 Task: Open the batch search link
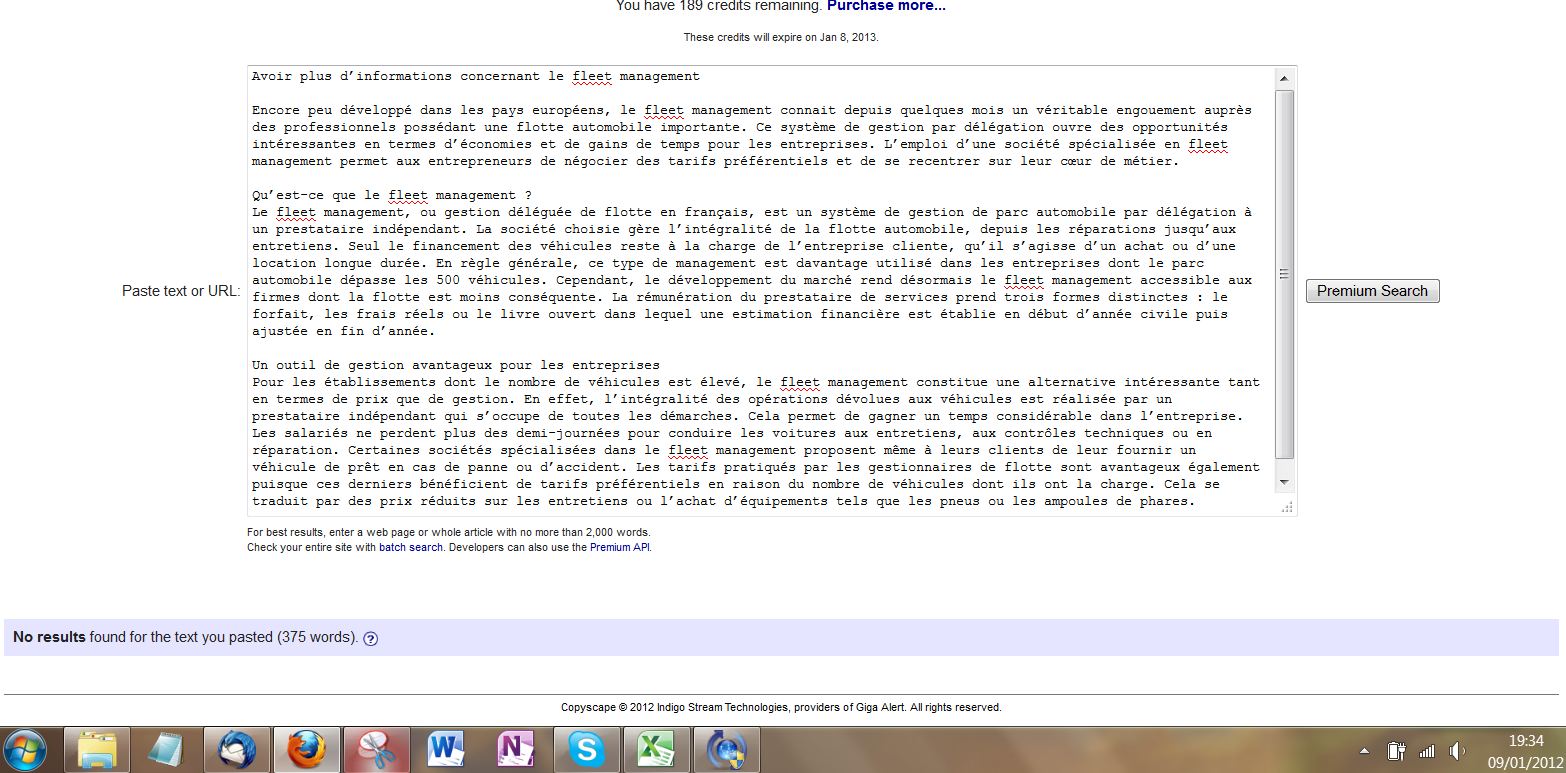coord(410,548)
